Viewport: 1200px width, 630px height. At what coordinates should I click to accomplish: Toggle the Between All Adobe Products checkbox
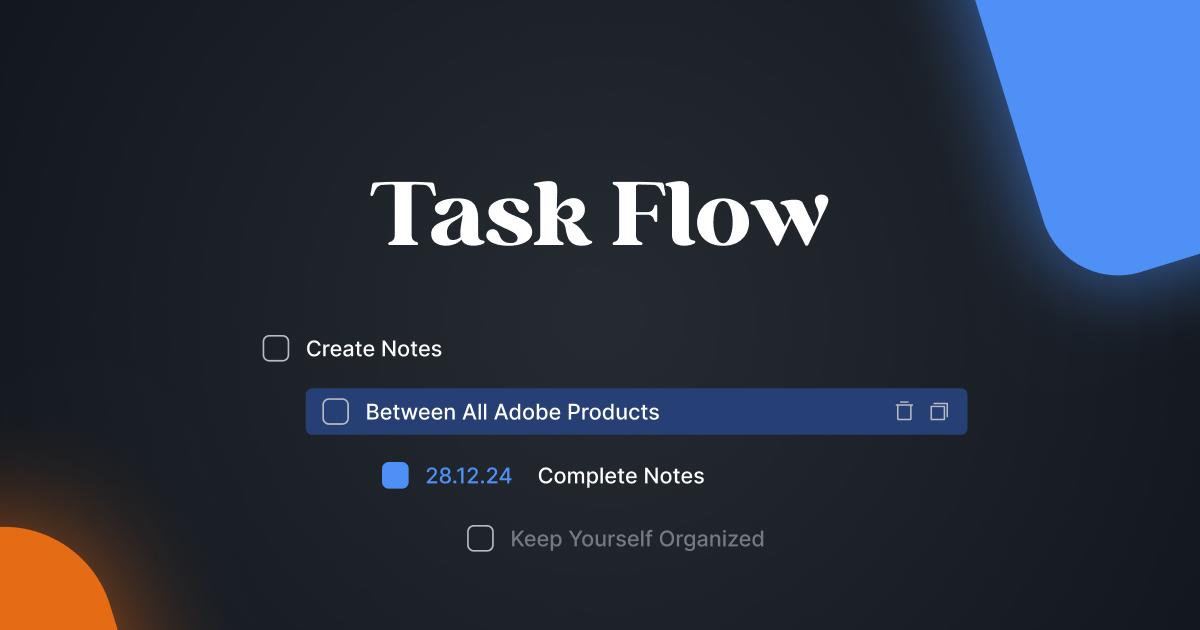335,411
